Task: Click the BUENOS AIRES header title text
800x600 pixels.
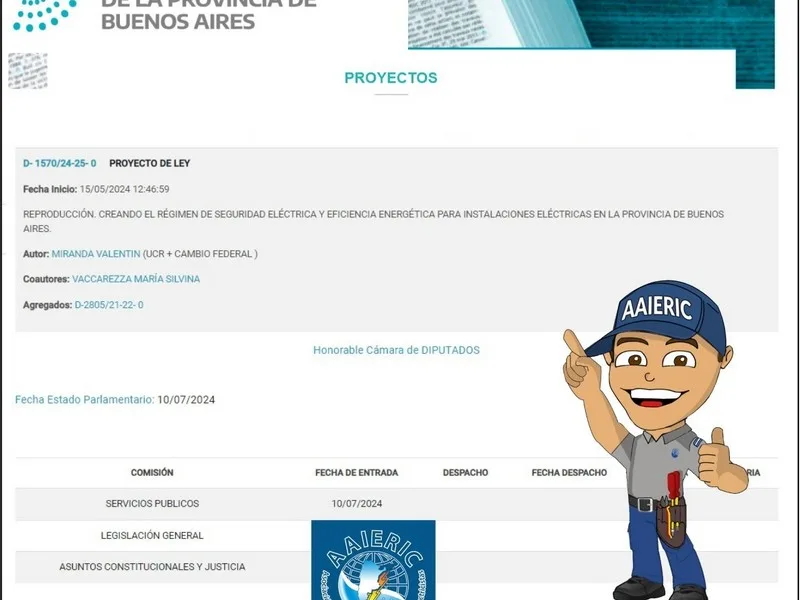Action: (x=178, y=21)
